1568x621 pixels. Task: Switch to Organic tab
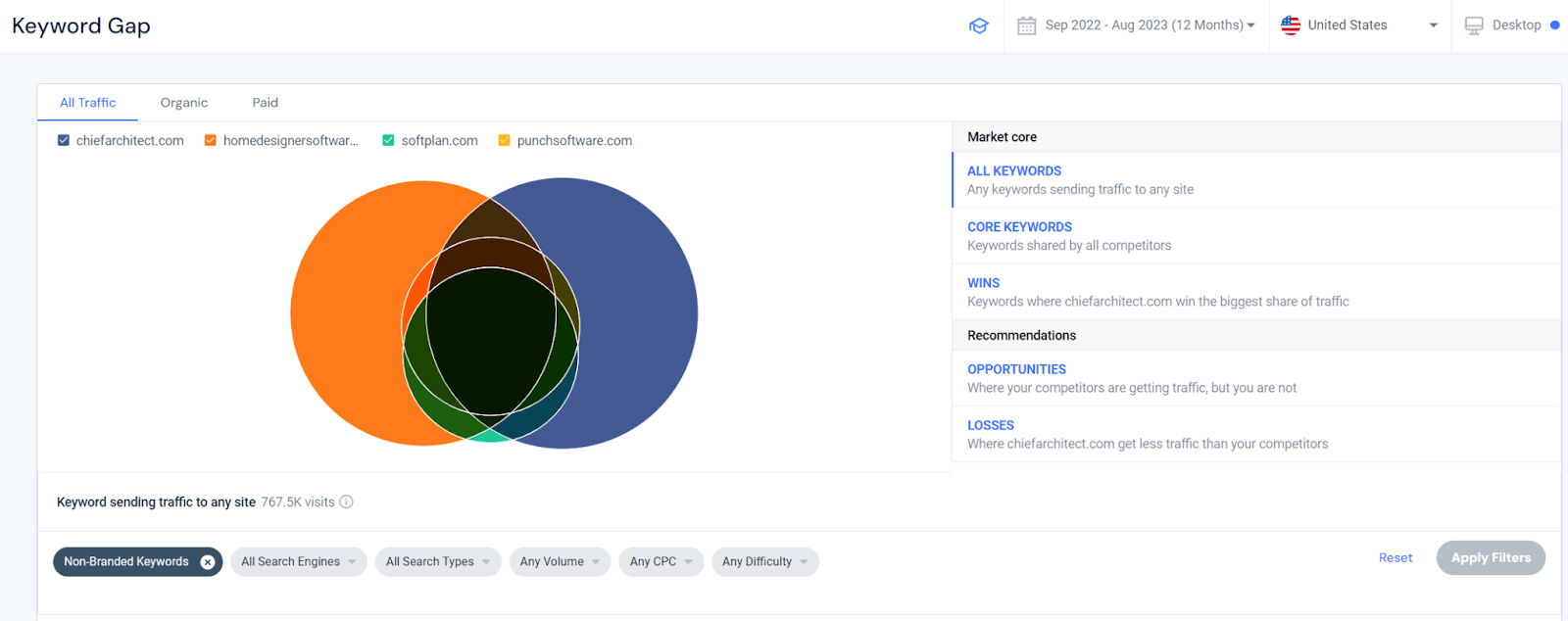click(184, 103)
